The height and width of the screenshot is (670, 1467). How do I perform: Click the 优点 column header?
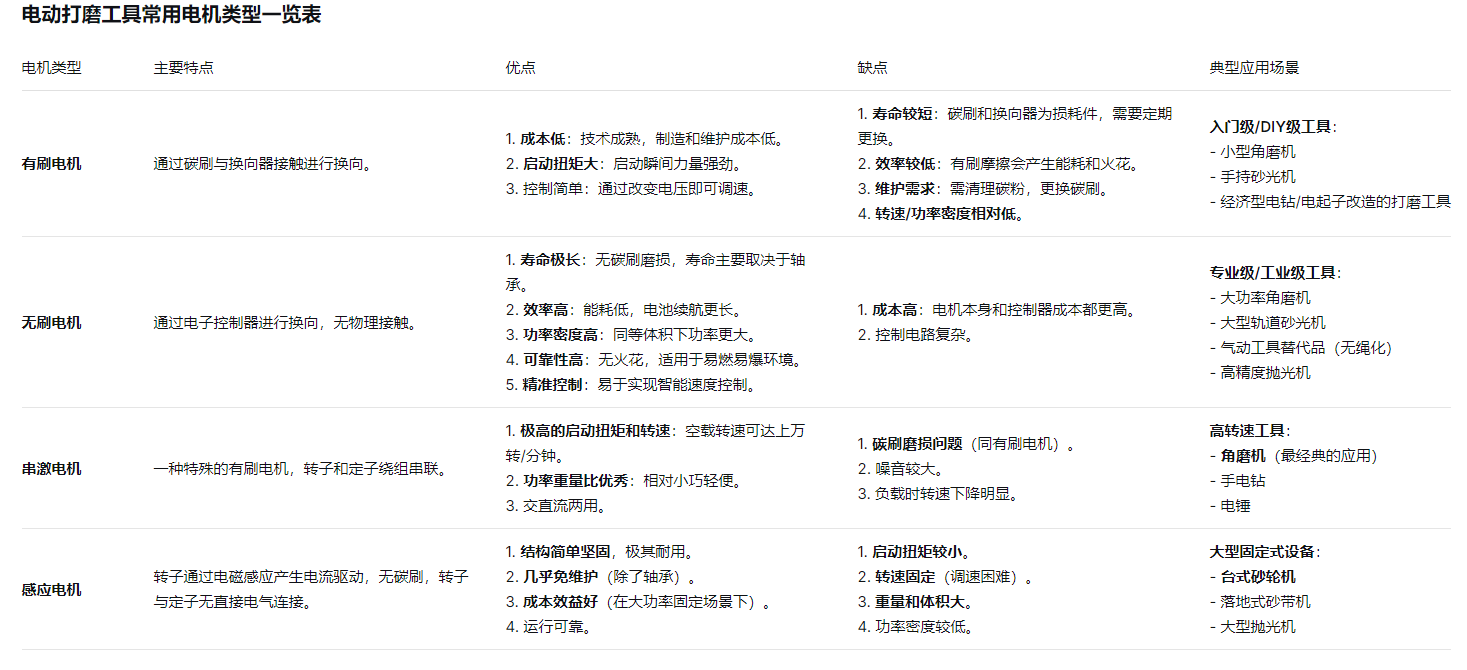click(520, 68)
